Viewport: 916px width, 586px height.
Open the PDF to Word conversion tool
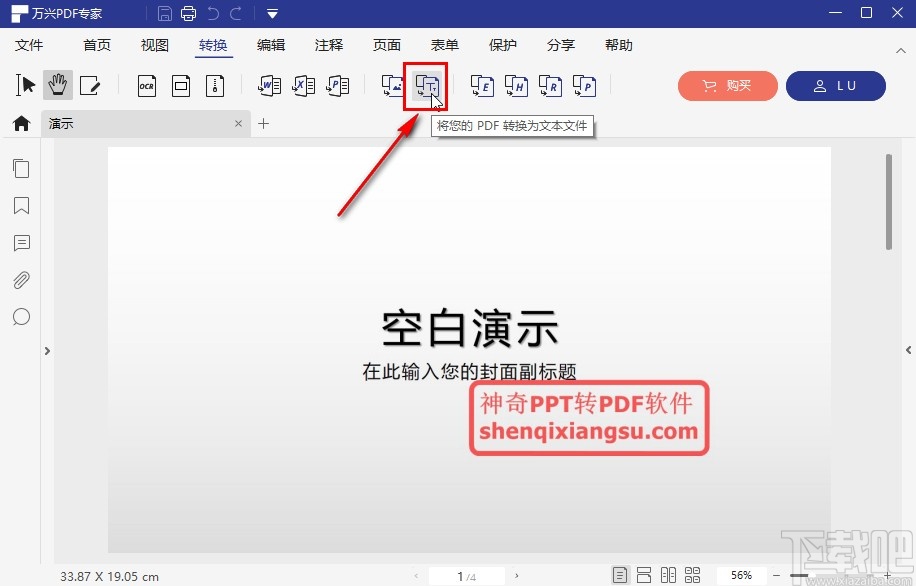(269, 85)
